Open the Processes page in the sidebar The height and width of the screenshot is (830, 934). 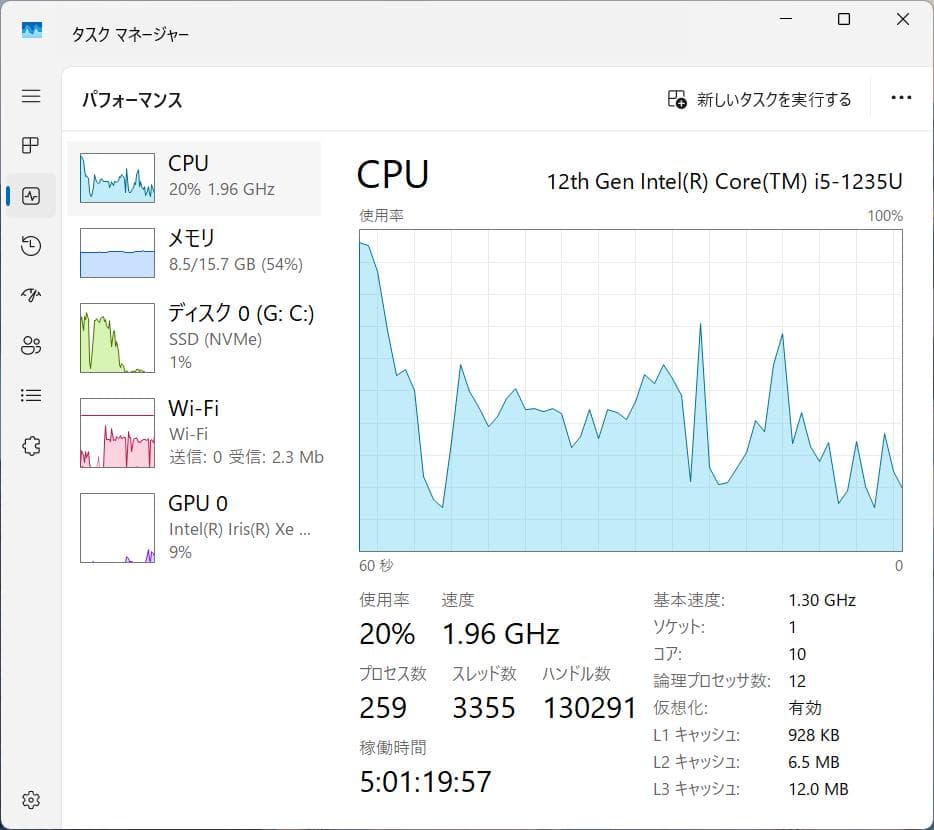[x=30, y=145]
